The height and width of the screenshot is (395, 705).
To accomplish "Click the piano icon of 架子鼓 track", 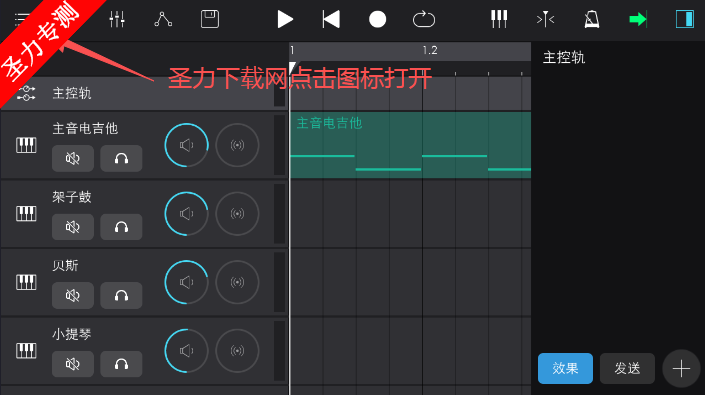I will tap(26, 213).
